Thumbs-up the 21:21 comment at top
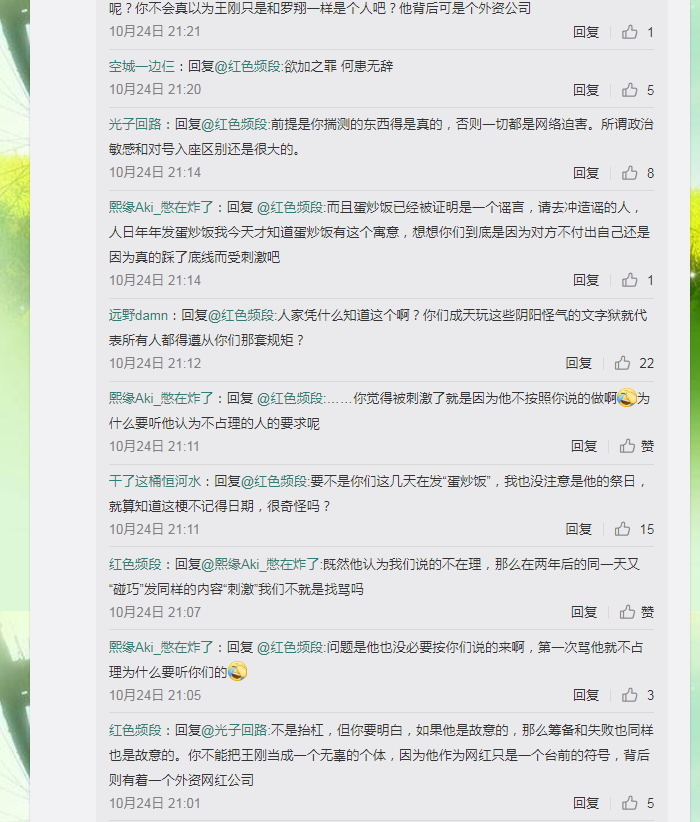The width and height of the screenshot is (700, 822). (630, 33)
